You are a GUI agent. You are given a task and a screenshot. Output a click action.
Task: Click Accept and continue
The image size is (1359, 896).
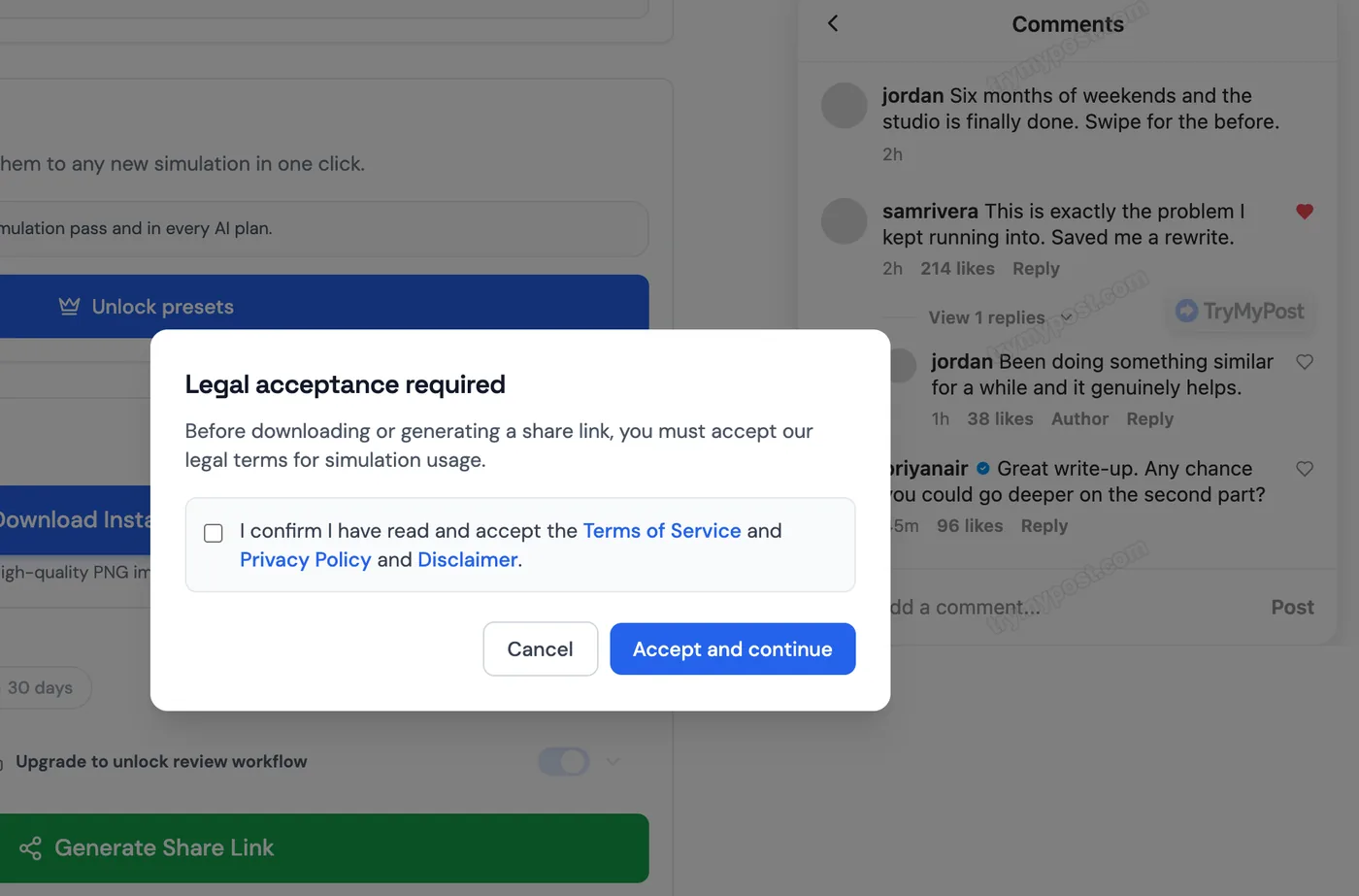733,649
